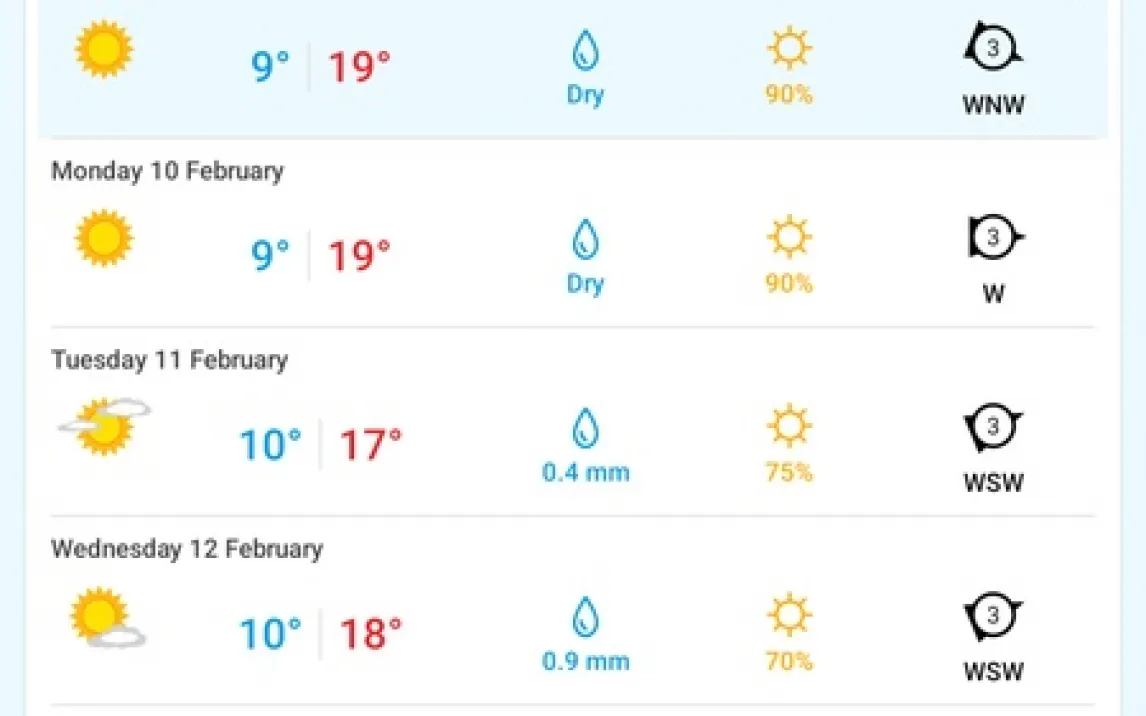The image size is (1146, 716).
Task: Click the W wind direction compass icon
Action: point(994,238)
